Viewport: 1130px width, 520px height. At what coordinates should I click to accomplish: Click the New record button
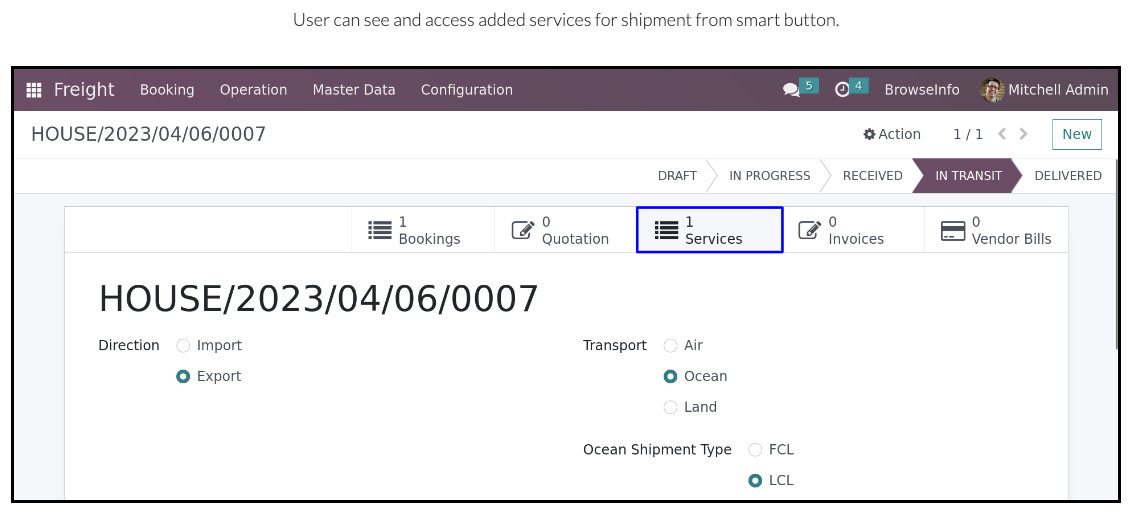click(x=1077, y=135)
